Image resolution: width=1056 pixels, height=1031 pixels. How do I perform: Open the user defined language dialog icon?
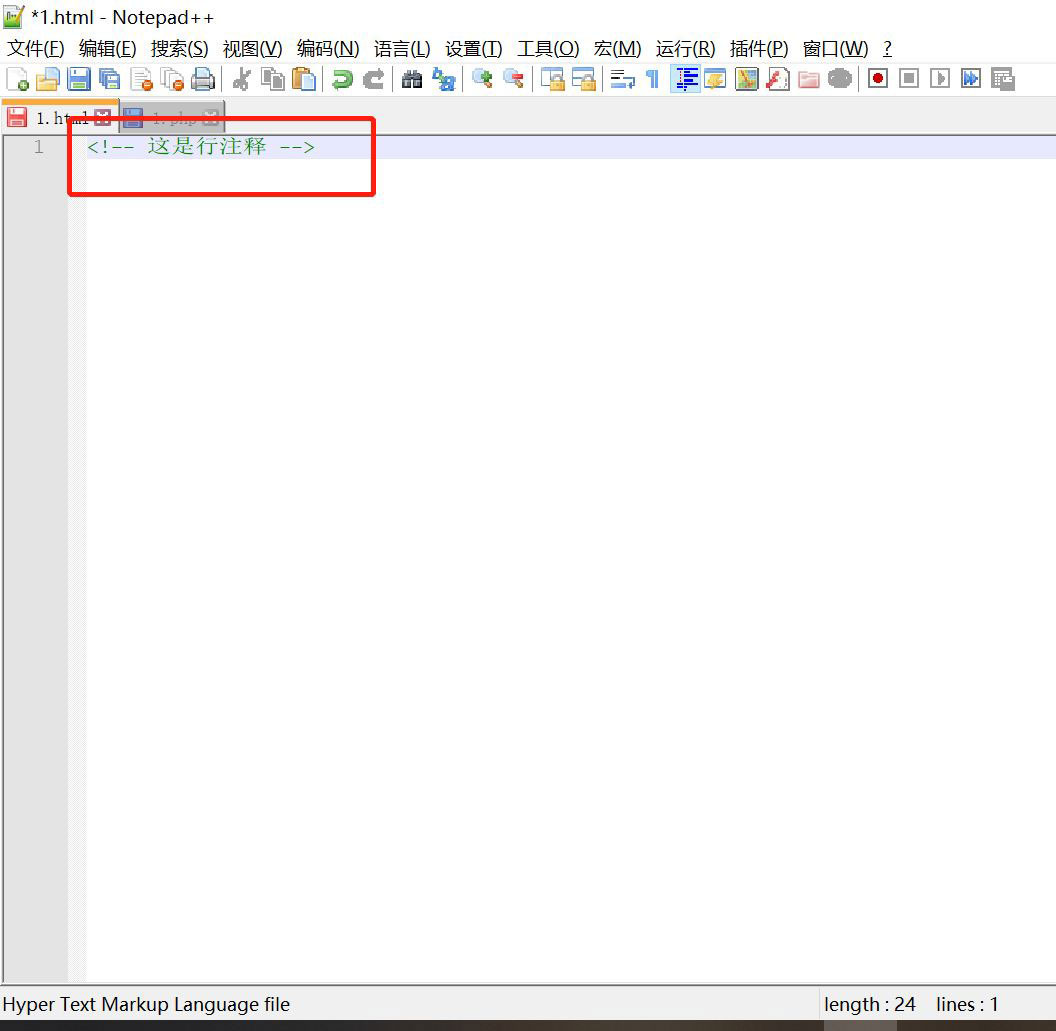[x=715, y=79]
